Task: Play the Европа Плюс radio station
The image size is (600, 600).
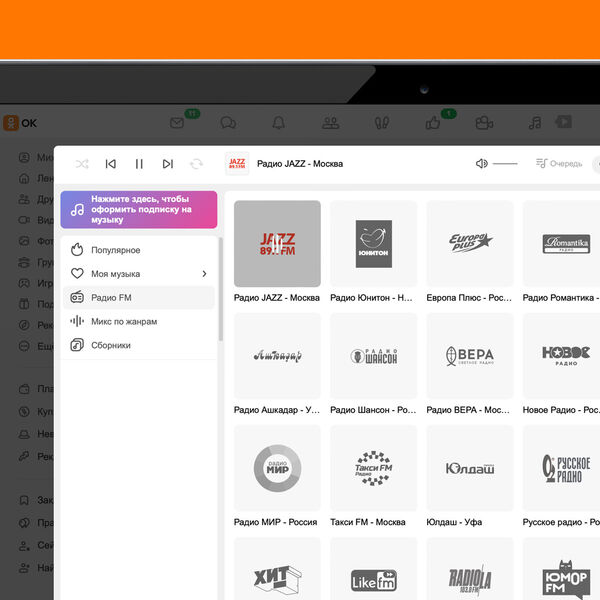Action: [x=470, y=244]
